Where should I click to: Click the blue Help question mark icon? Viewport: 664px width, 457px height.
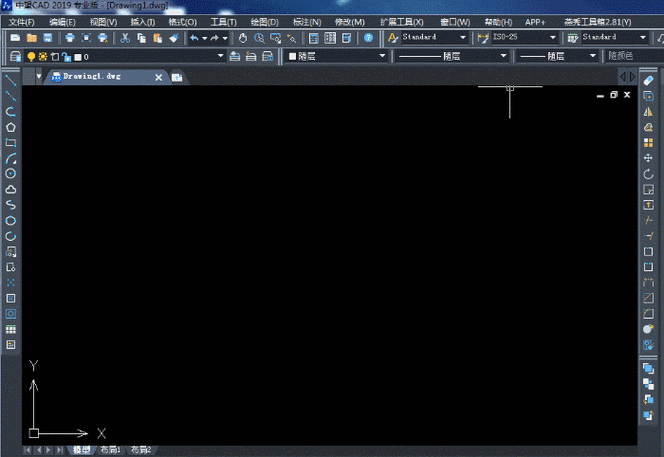pyautogui.click(x=368, y=38)
